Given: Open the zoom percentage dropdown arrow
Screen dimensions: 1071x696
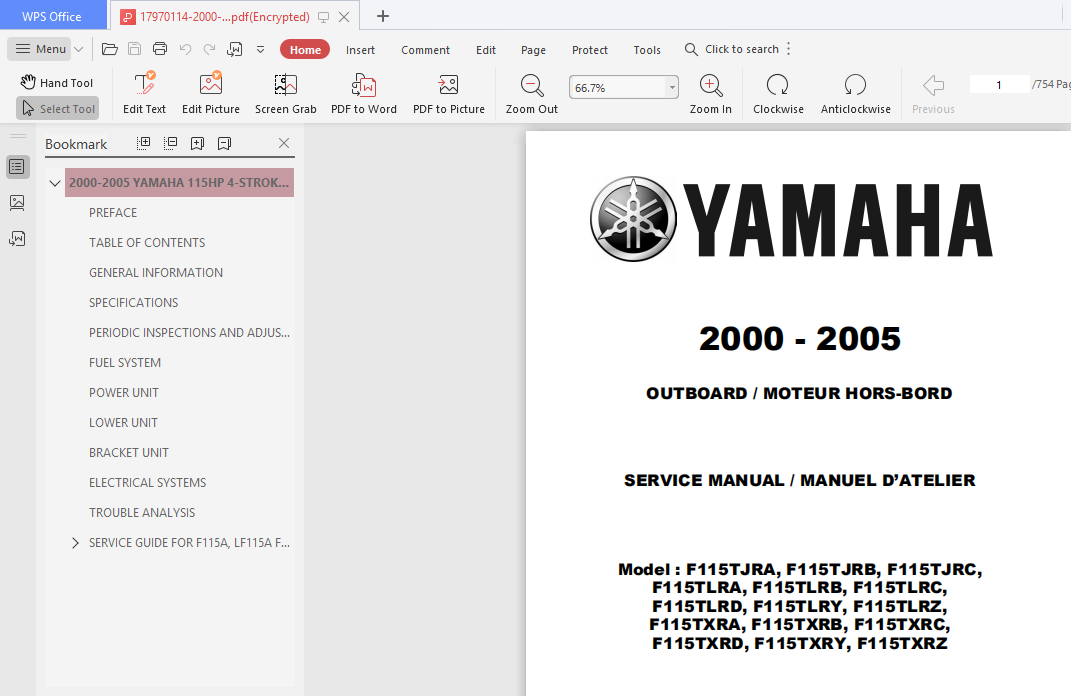Looking at the screenshot, I should [672, 87].
